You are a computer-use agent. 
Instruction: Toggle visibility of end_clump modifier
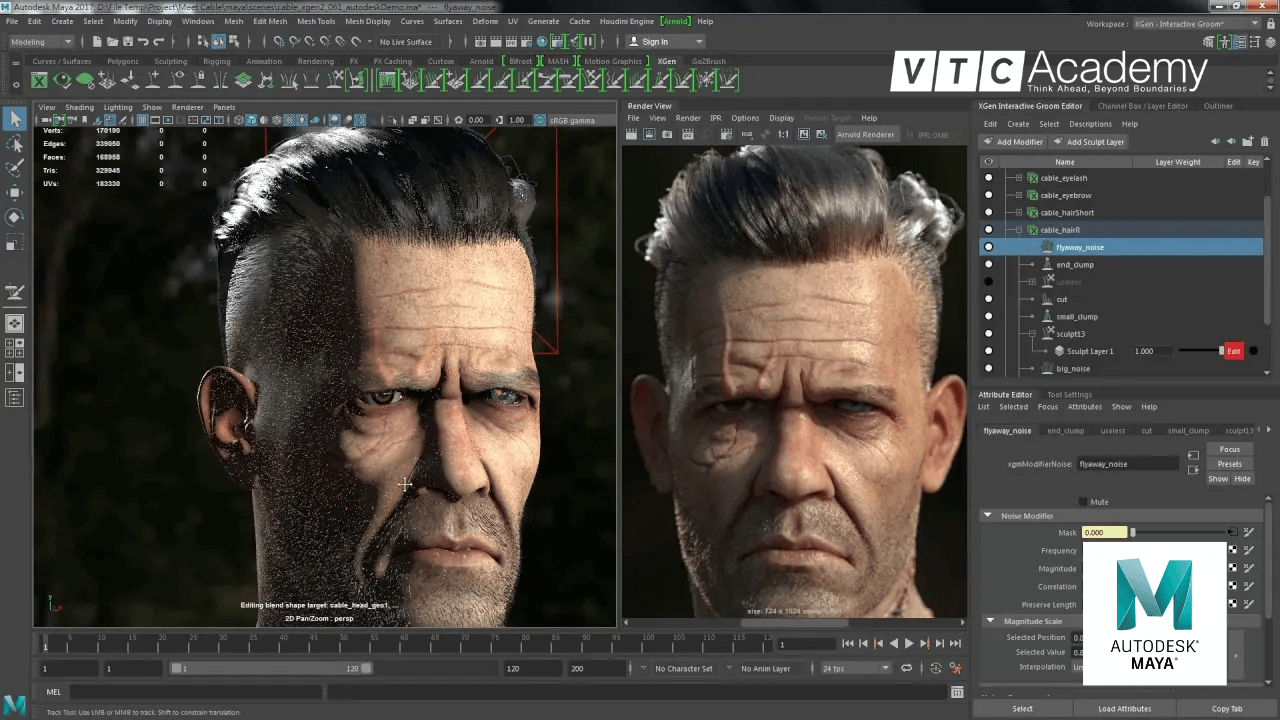point(988,264)
